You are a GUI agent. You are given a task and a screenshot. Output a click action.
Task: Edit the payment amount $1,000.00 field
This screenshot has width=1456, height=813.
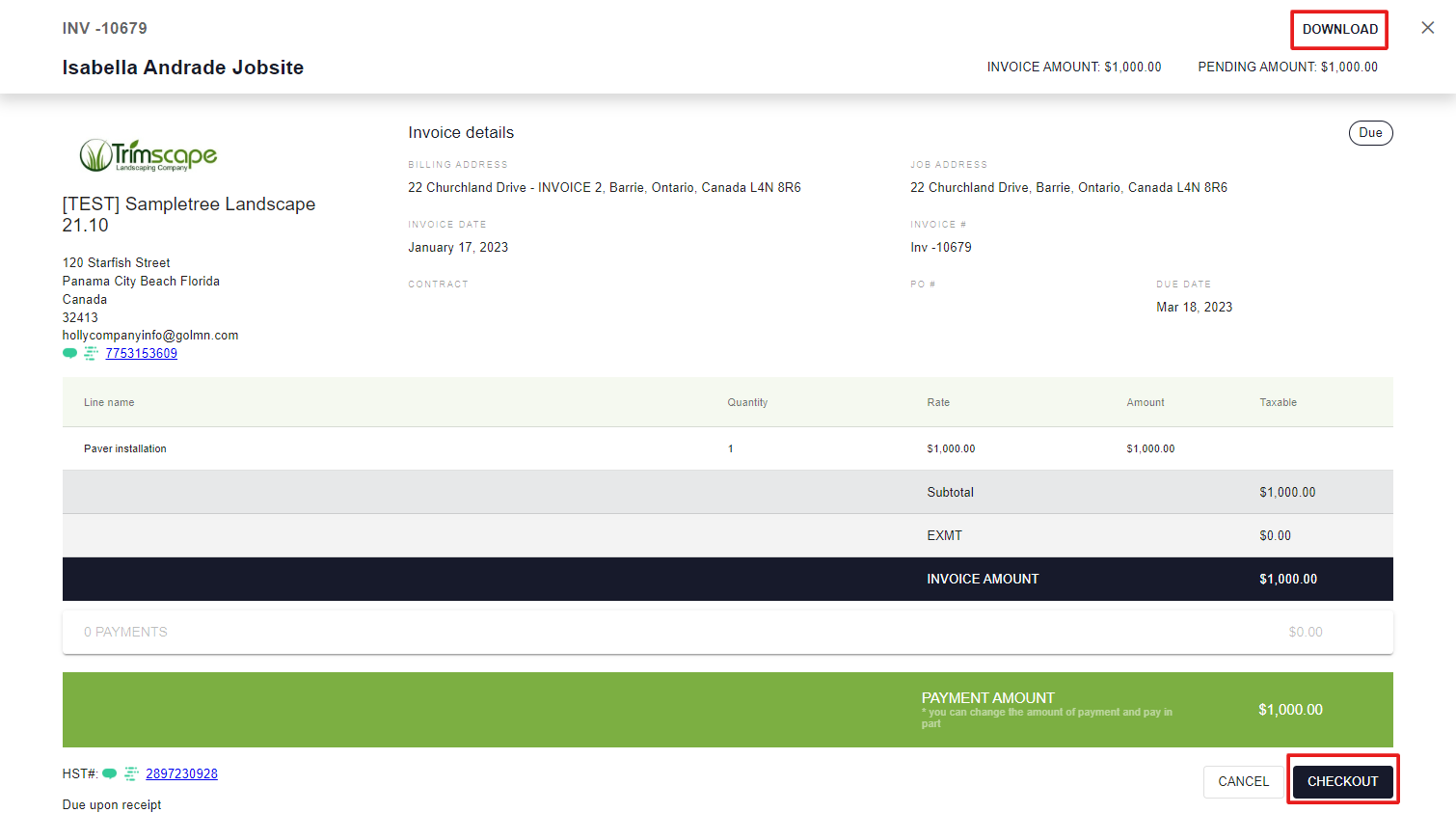point(1290,710)
